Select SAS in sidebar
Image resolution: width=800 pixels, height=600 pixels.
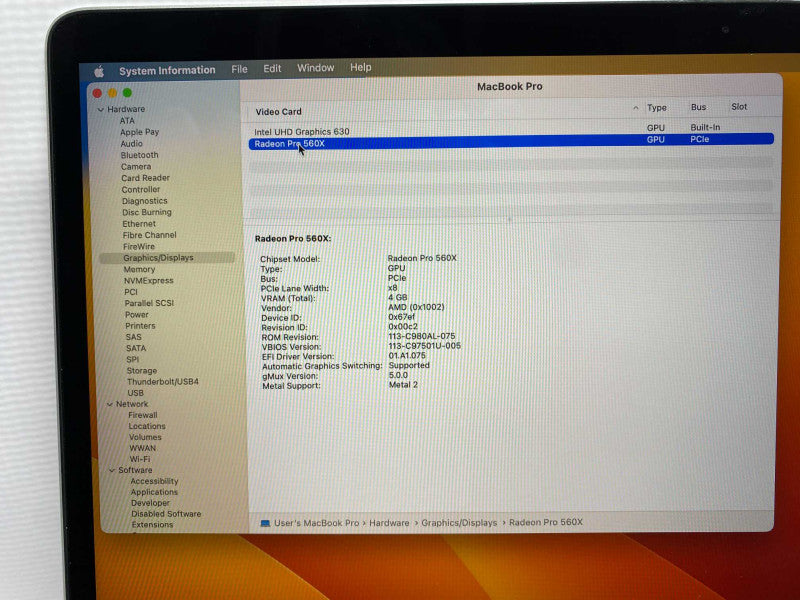tap(133, 337)
